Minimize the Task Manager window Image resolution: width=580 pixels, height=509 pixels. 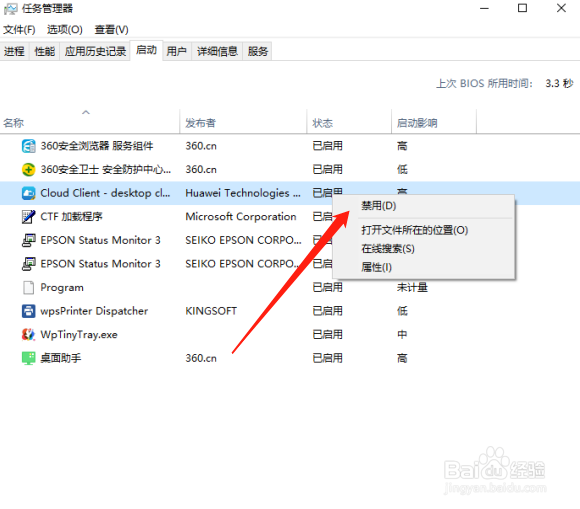point(484,8)
